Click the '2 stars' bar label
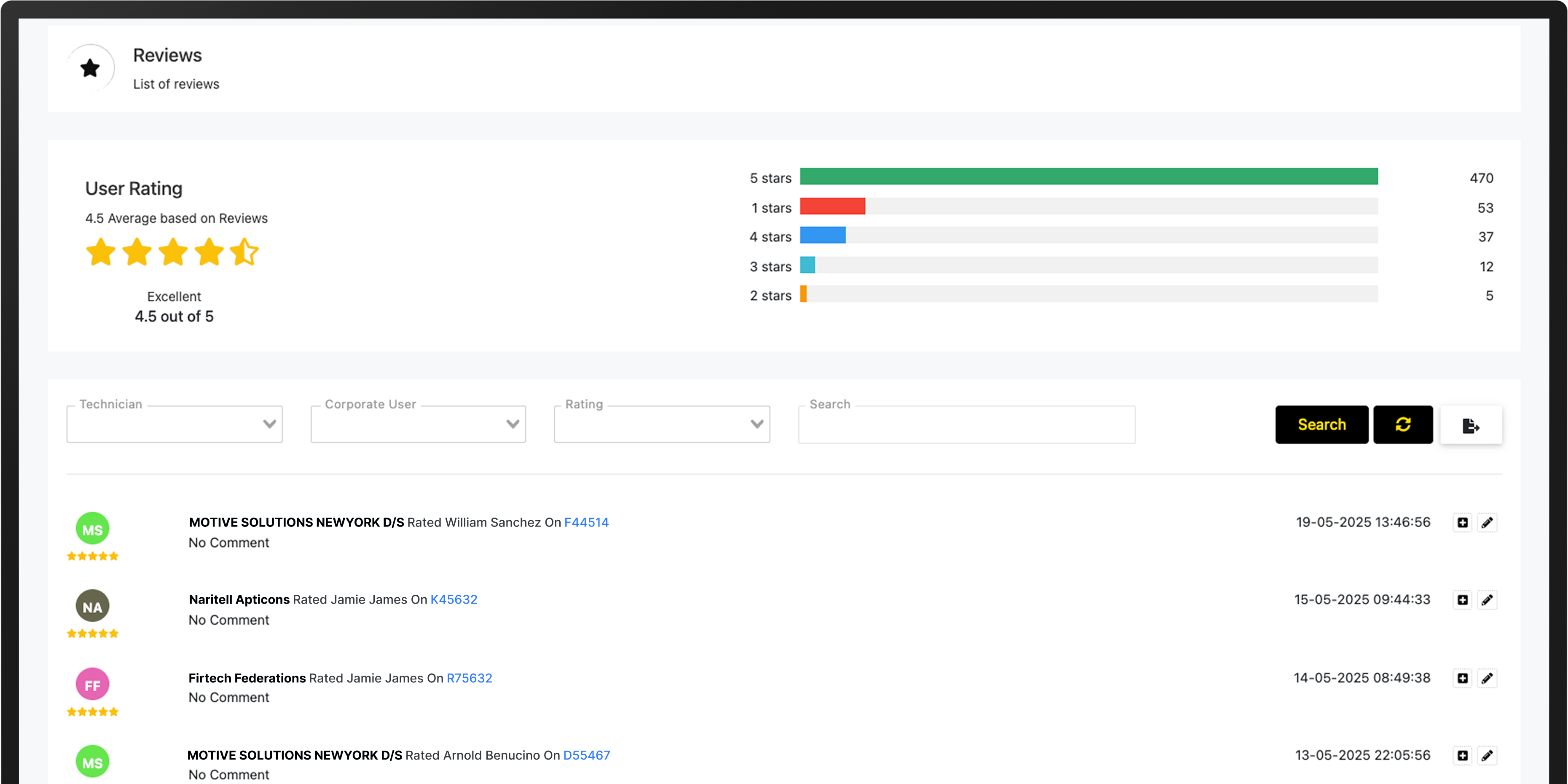The width and height of the screenshot is (1568, 784). (x=771, y=295)
